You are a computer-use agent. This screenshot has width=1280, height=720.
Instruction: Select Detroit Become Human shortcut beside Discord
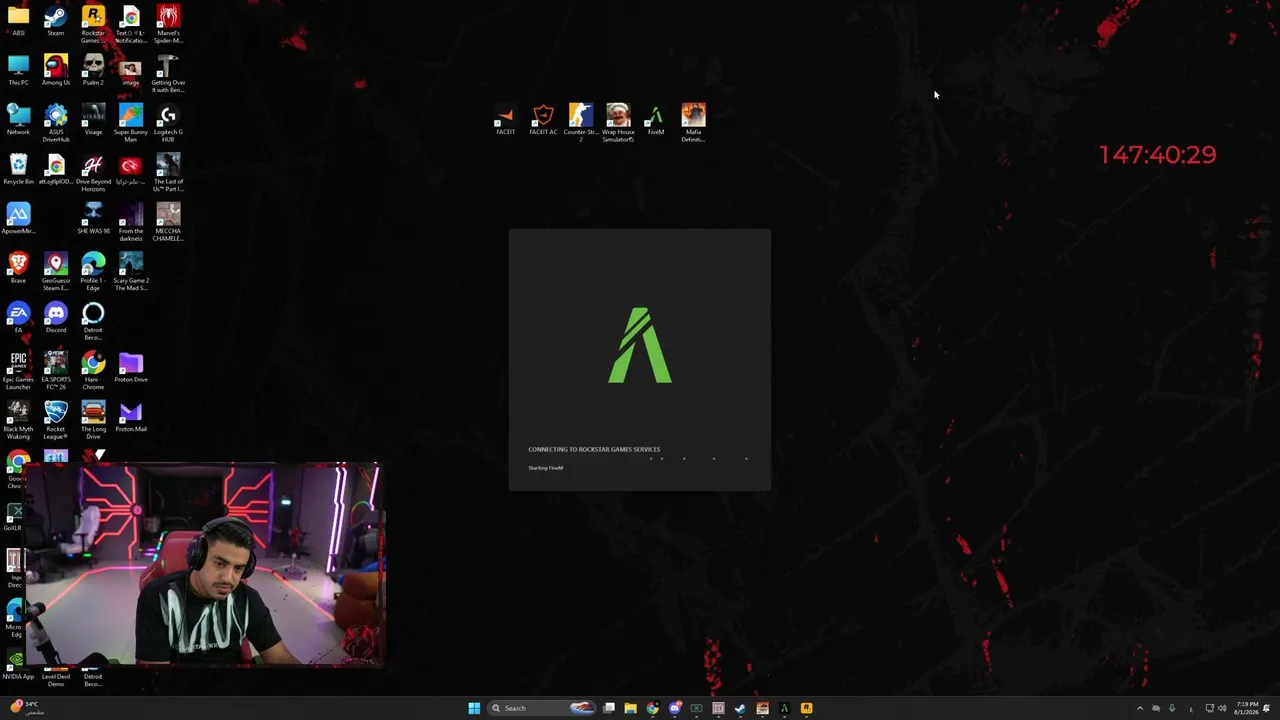coord(93,322)
